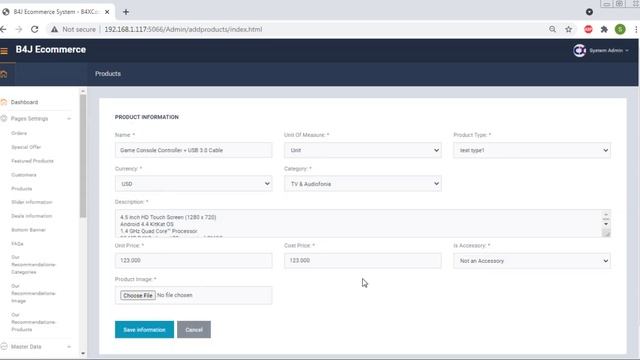Click the Cancel button

coord(194,329)
